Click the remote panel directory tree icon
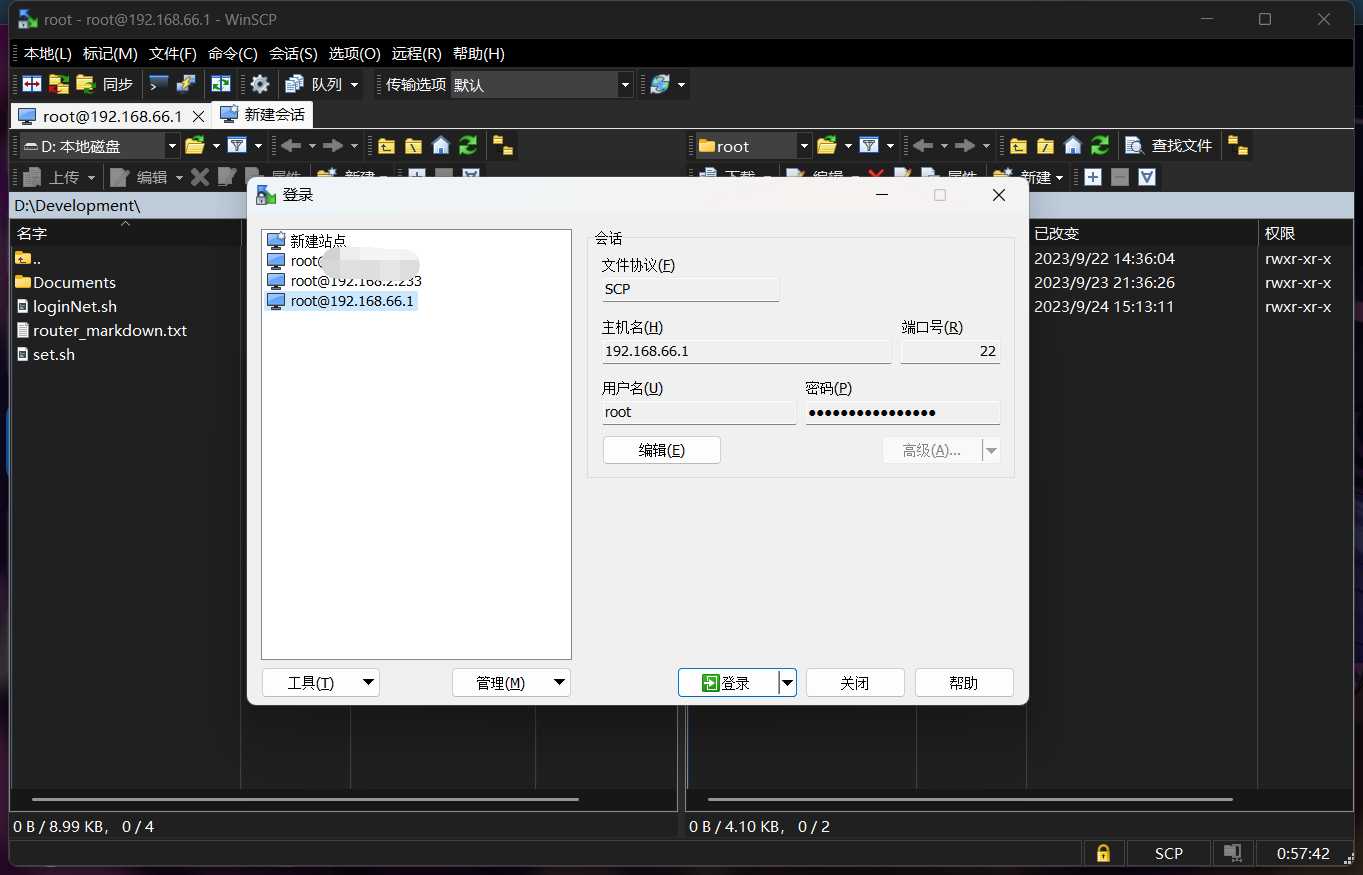1363x875 pixels. coord(1238,146)
